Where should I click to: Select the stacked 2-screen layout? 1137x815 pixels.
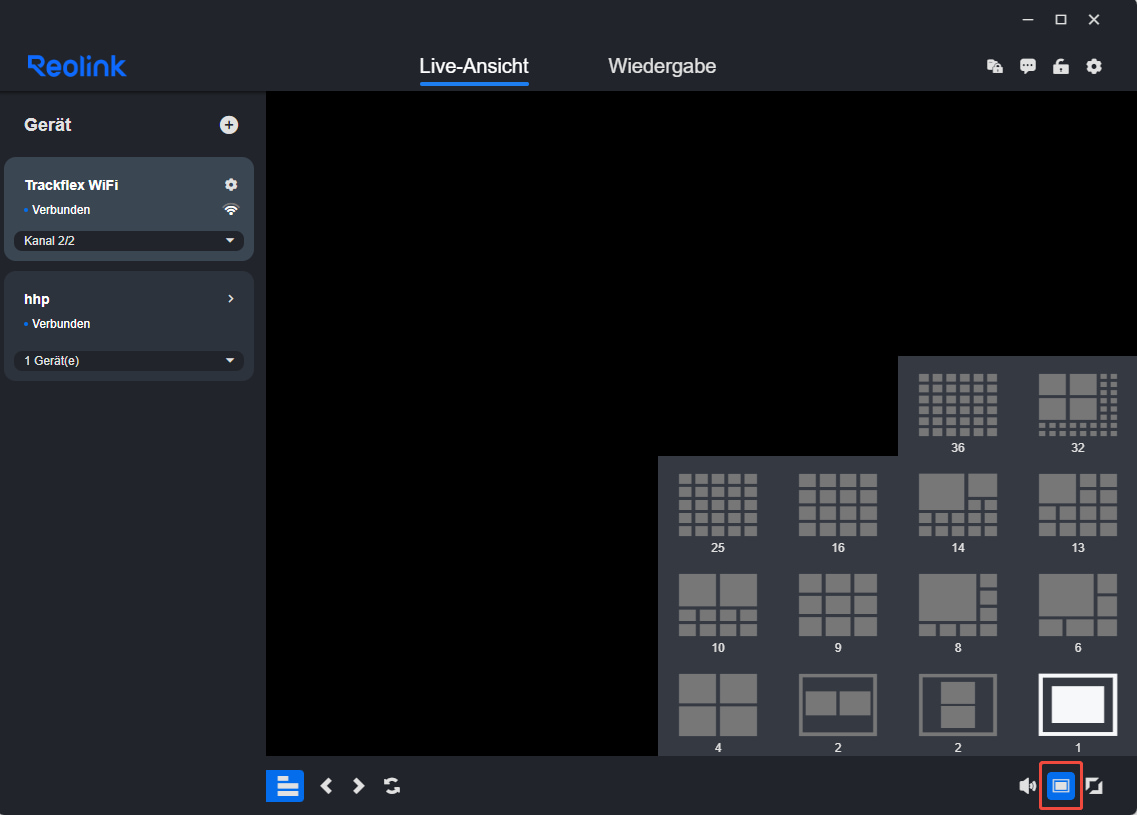click(x=957, y=705)
